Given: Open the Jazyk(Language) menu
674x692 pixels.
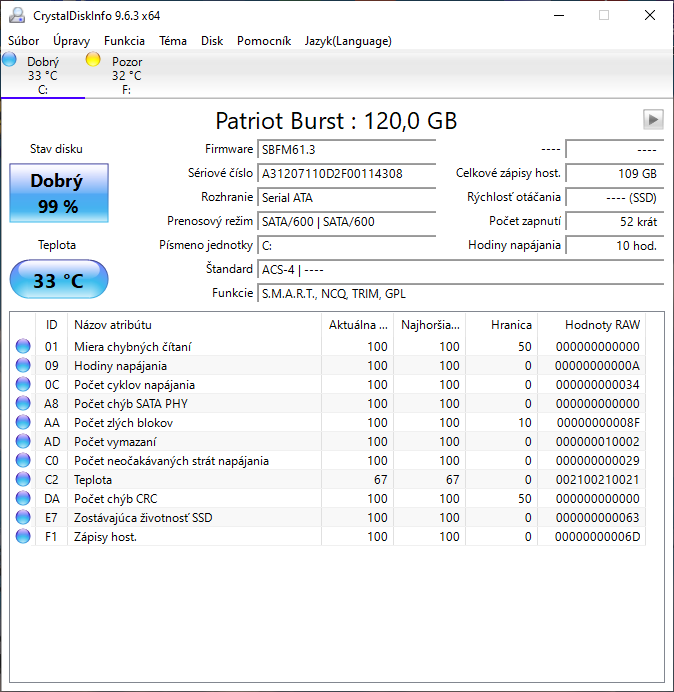Looking at the screenshot, I should pyautogui.click(x=348, y=41).
